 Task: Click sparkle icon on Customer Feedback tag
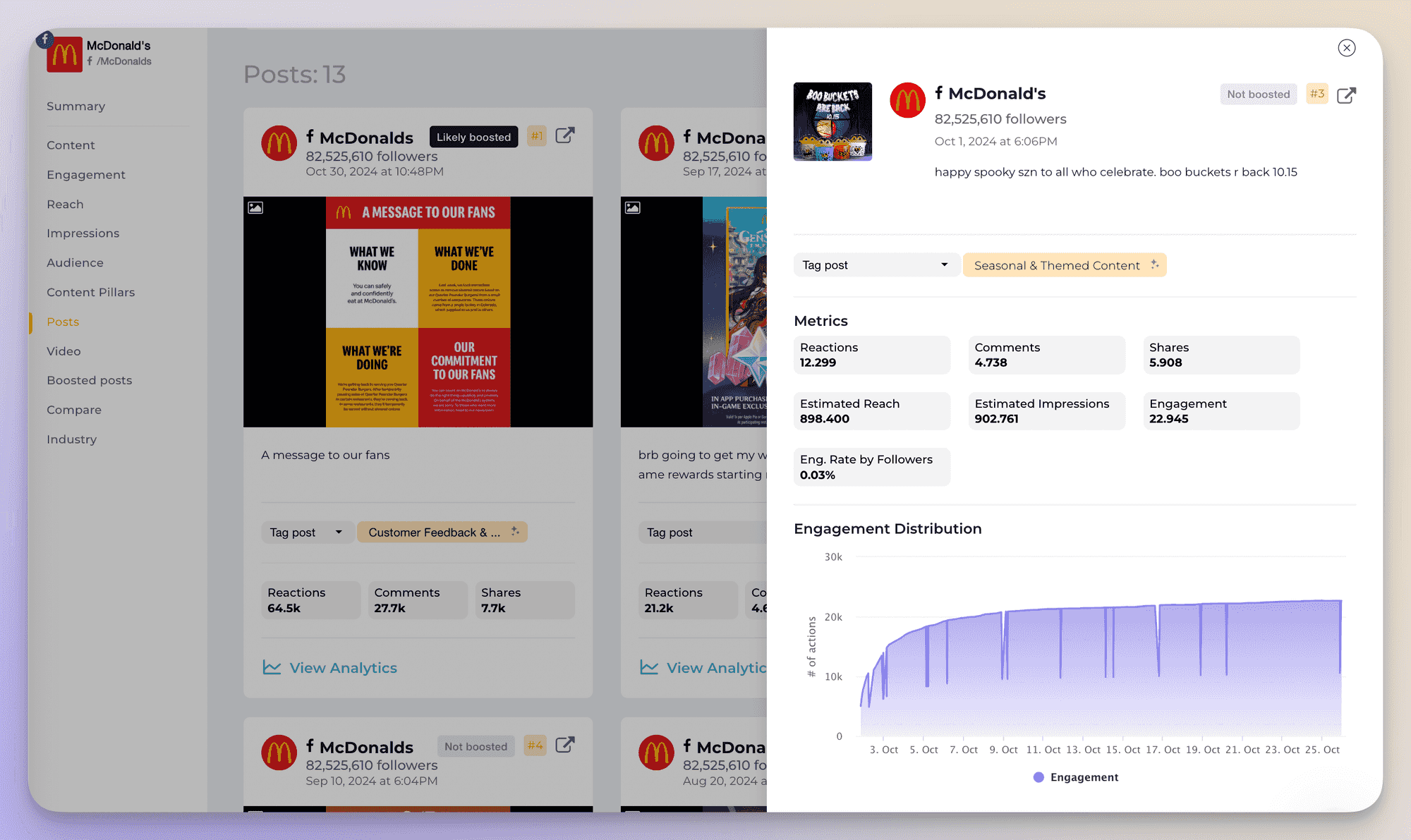[x=515, y=531]
